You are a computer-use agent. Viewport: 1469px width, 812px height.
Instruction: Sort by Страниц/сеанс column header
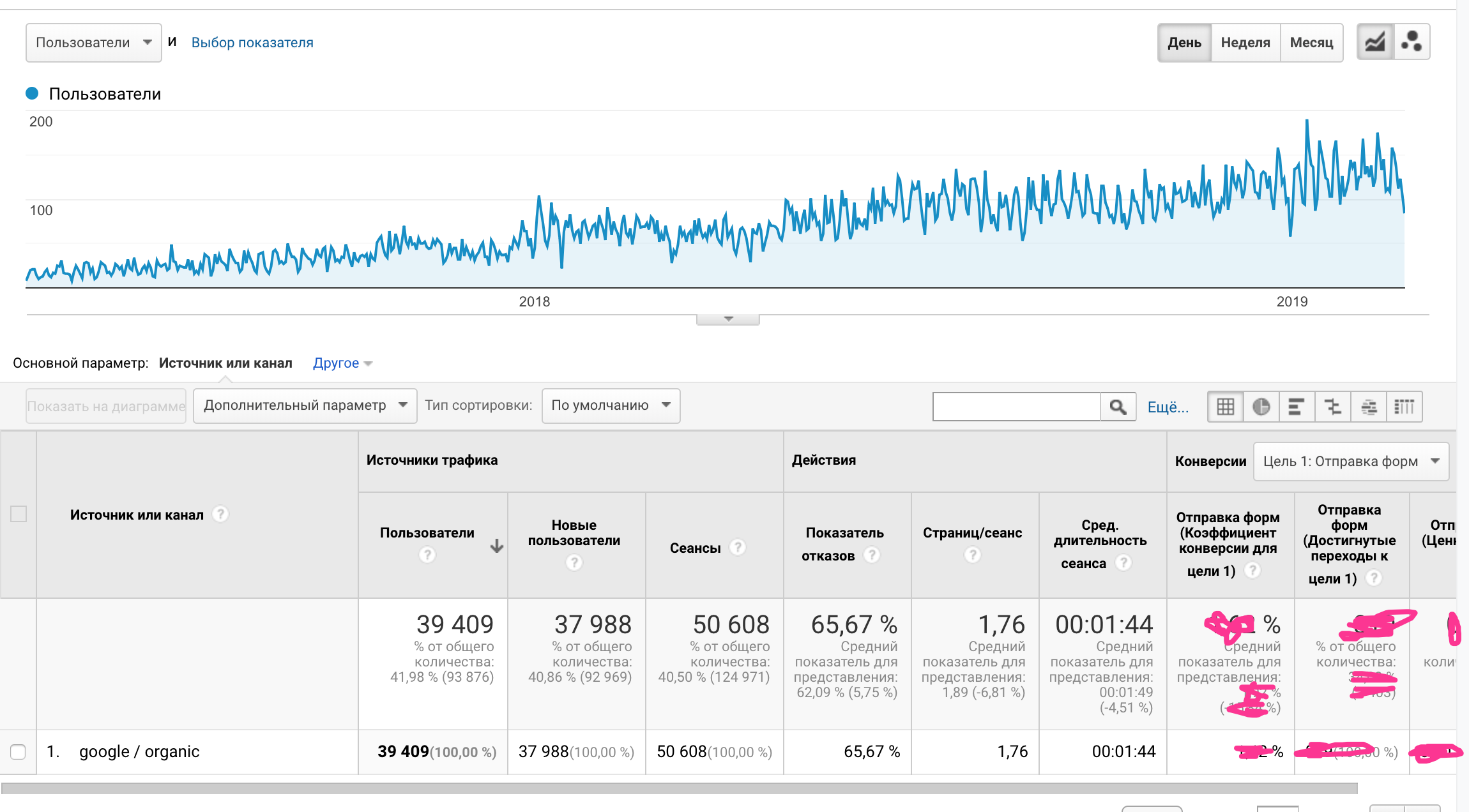[x=972, y=533]
